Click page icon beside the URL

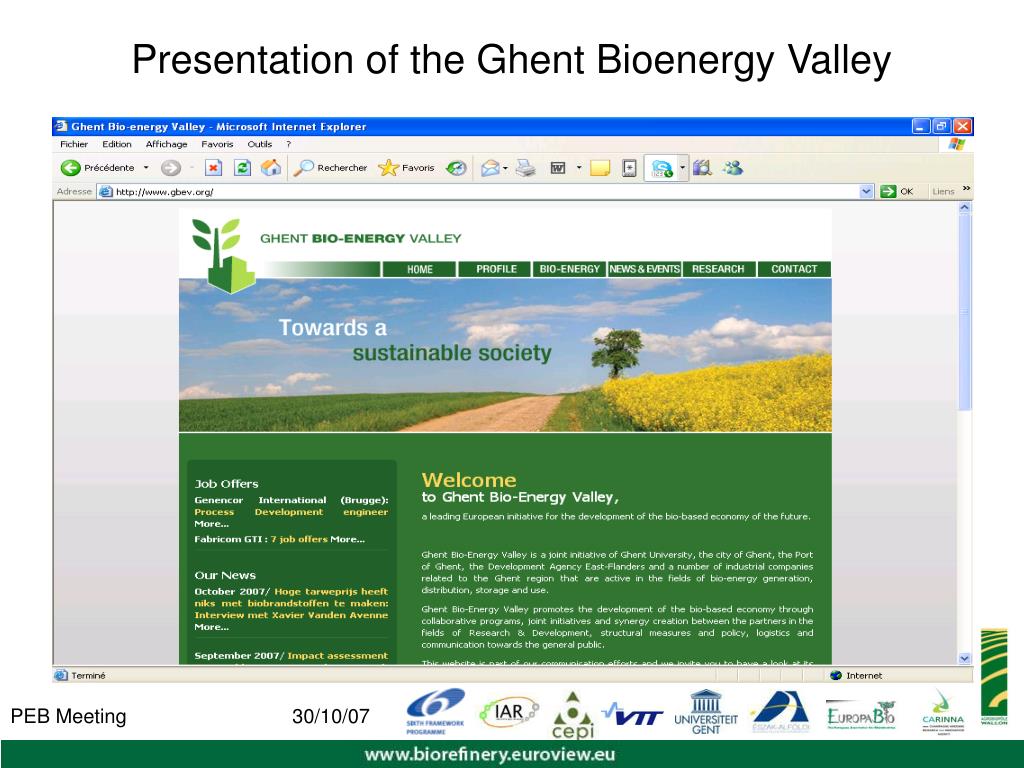pyautogui.click(x=105, y=191)
